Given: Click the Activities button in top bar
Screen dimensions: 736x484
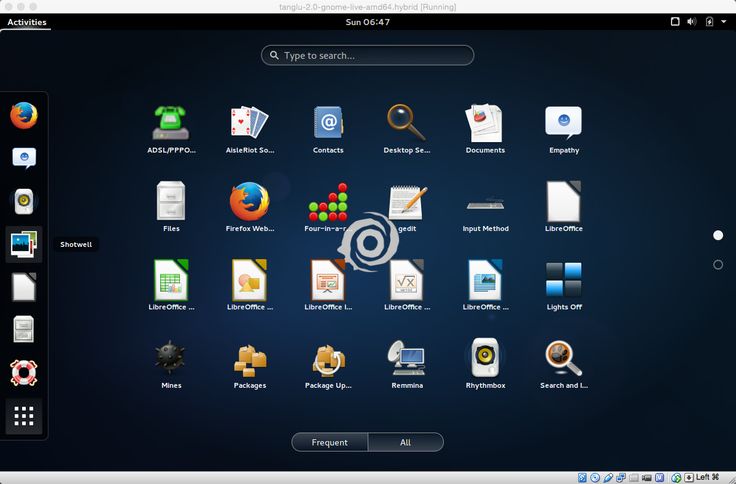Looking at the screenshot, I should tap(26, 22).
